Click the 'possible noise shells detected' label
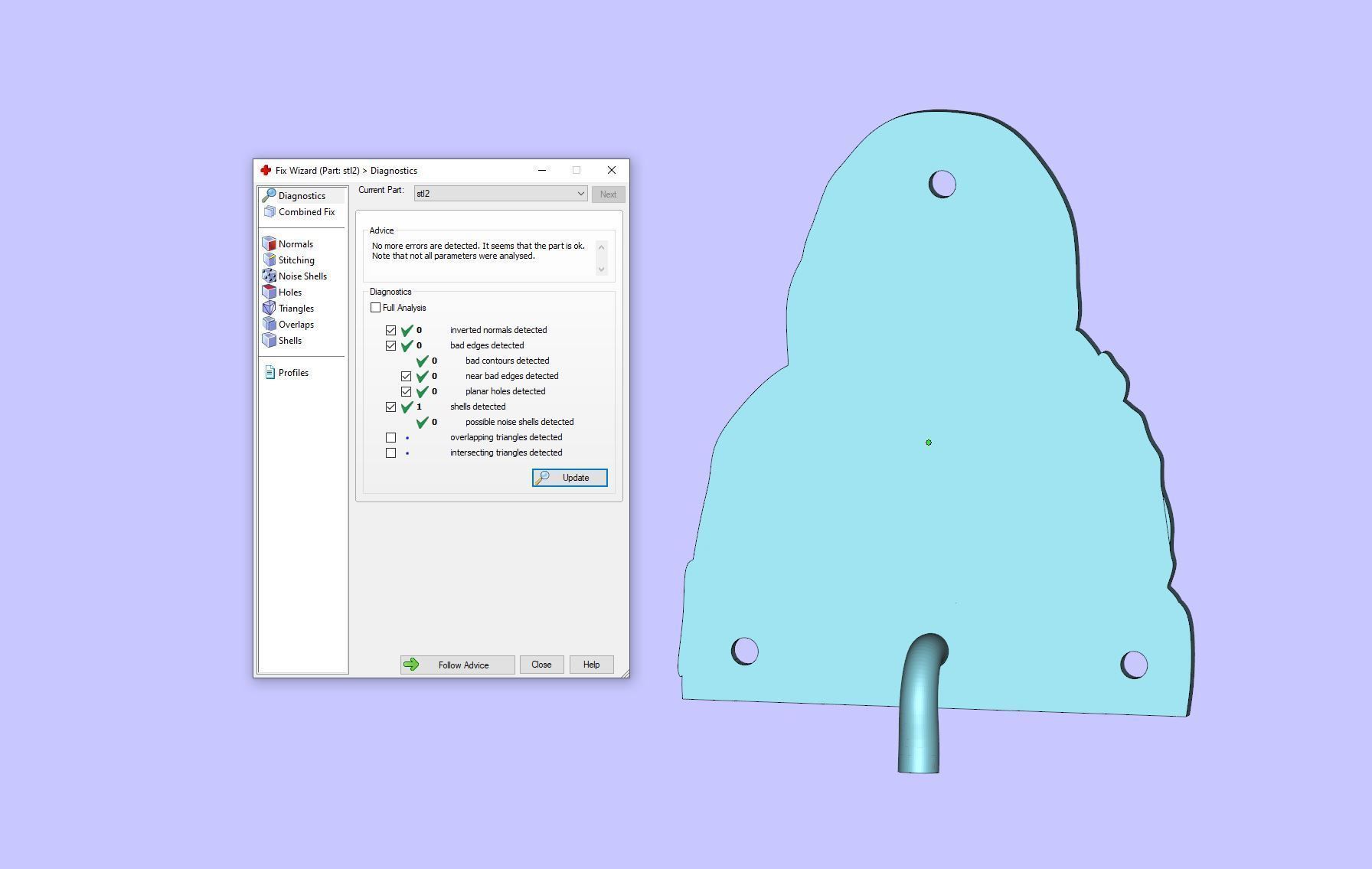The width and height of the screenshot is (1372, 869). pos(519,422)
